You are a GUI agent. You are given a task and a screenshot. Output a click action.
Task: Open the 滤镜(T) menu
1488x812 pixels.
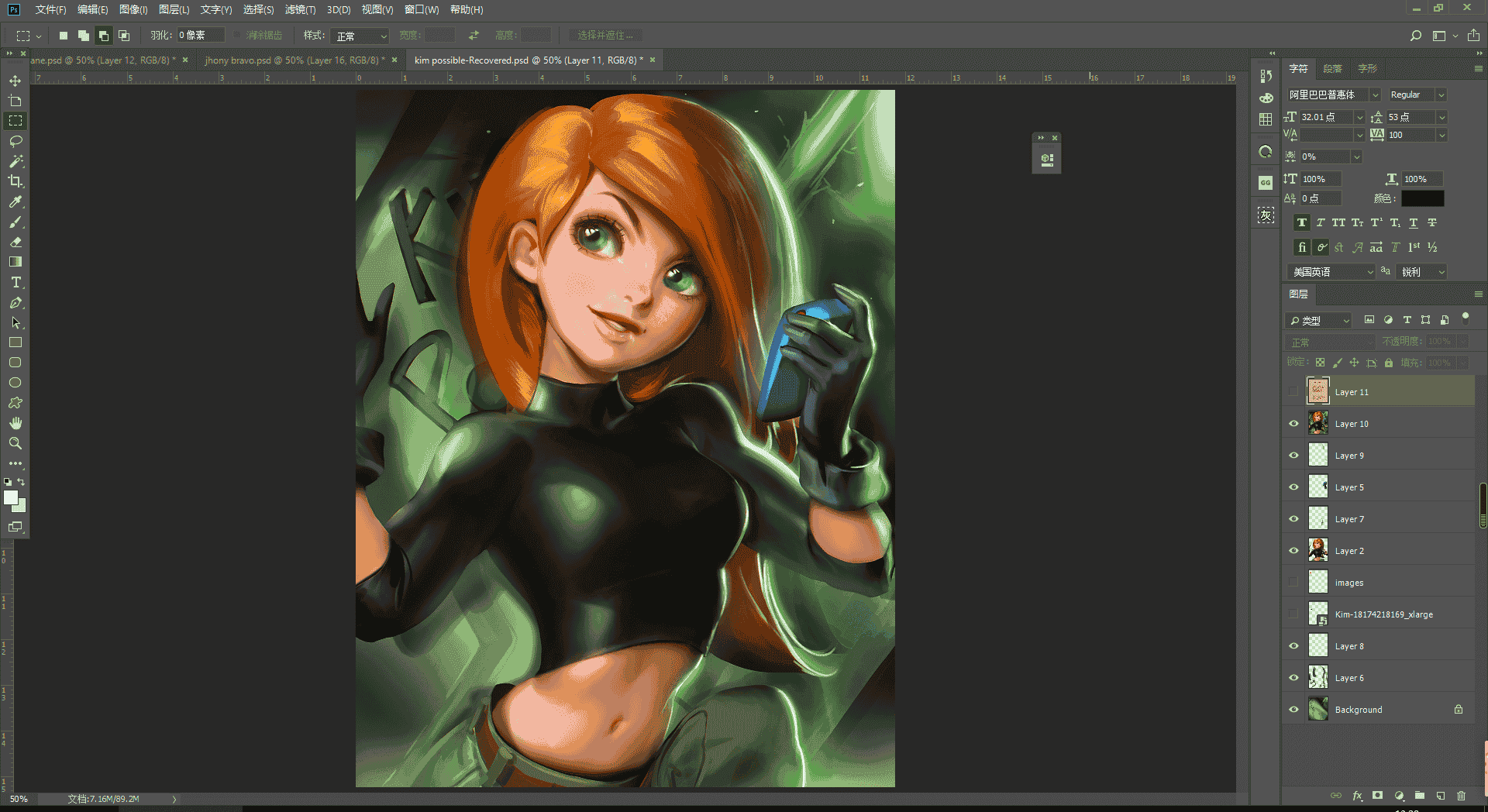pyautogui.click(x=300, y=9)
